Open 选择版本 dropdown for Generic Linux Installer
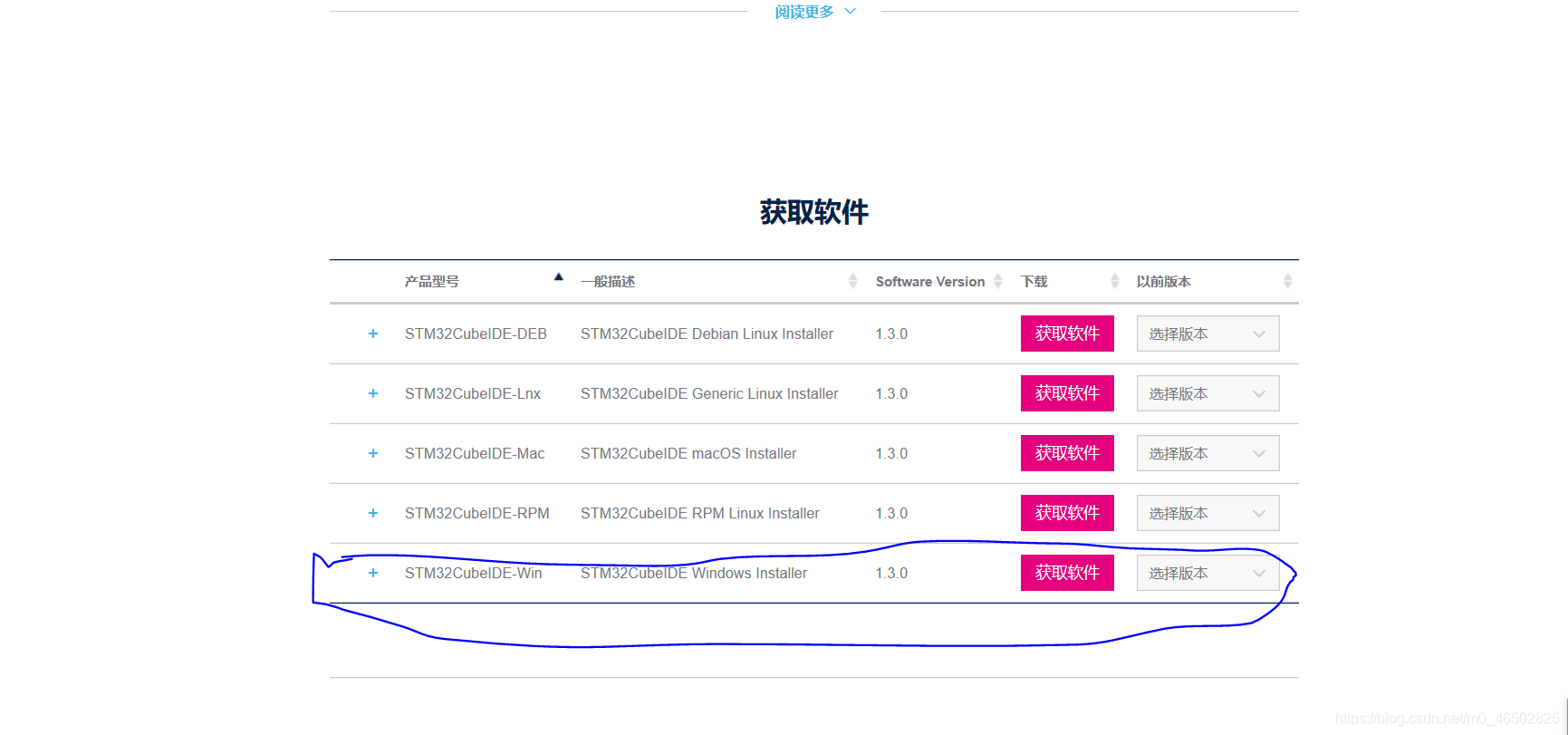 pos(1207,393)
